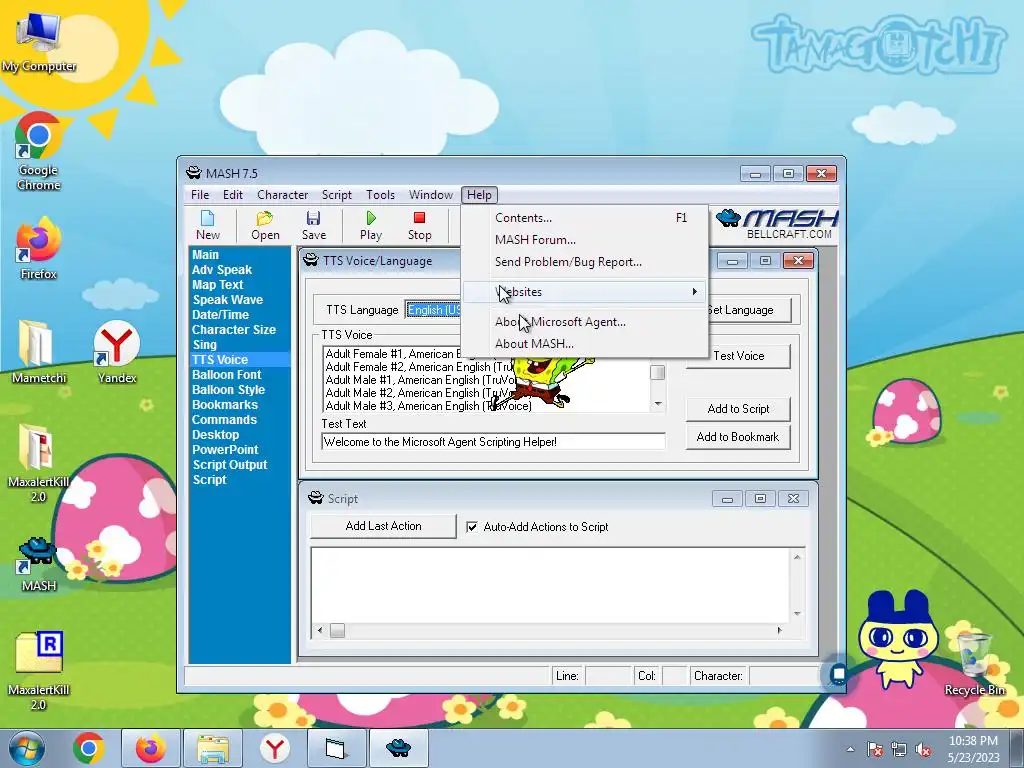Click the muted volume tray icon
Image resolution: width=1024 pixels, height=768 pixels.
pos(923,750)
